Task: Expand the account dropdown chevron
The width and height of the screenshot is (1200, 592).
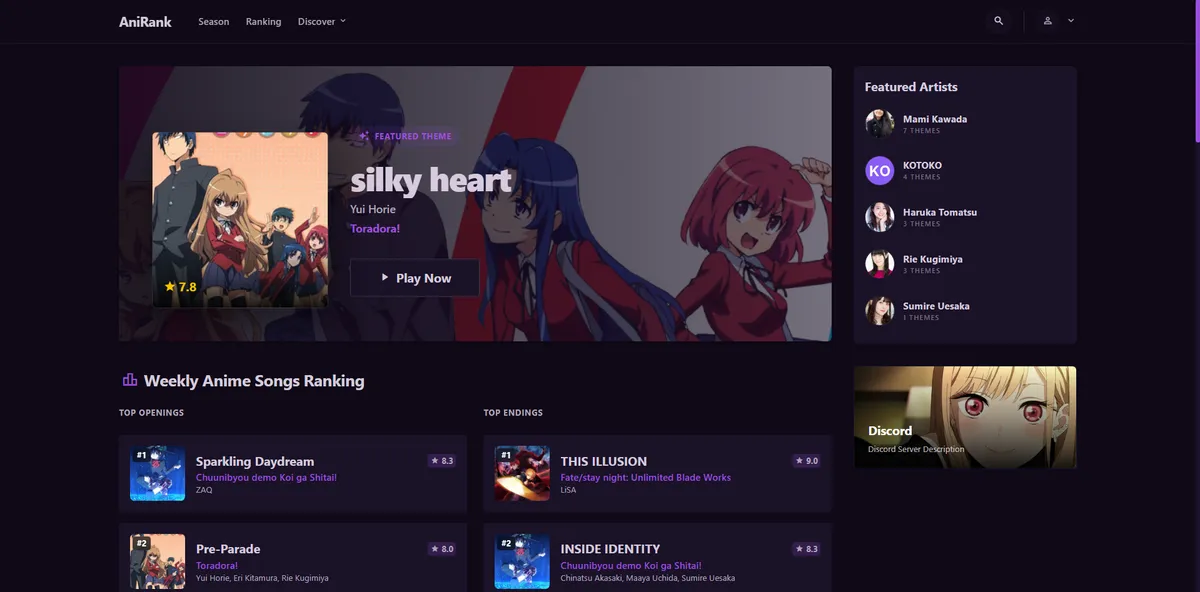Action: click(x=1071, y=21)
